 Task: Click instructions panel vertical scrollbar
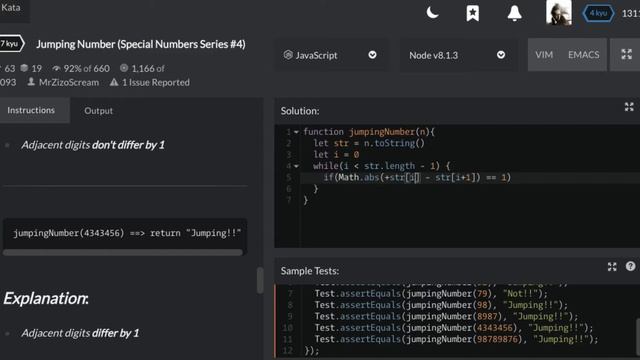[x=260, y=280]
